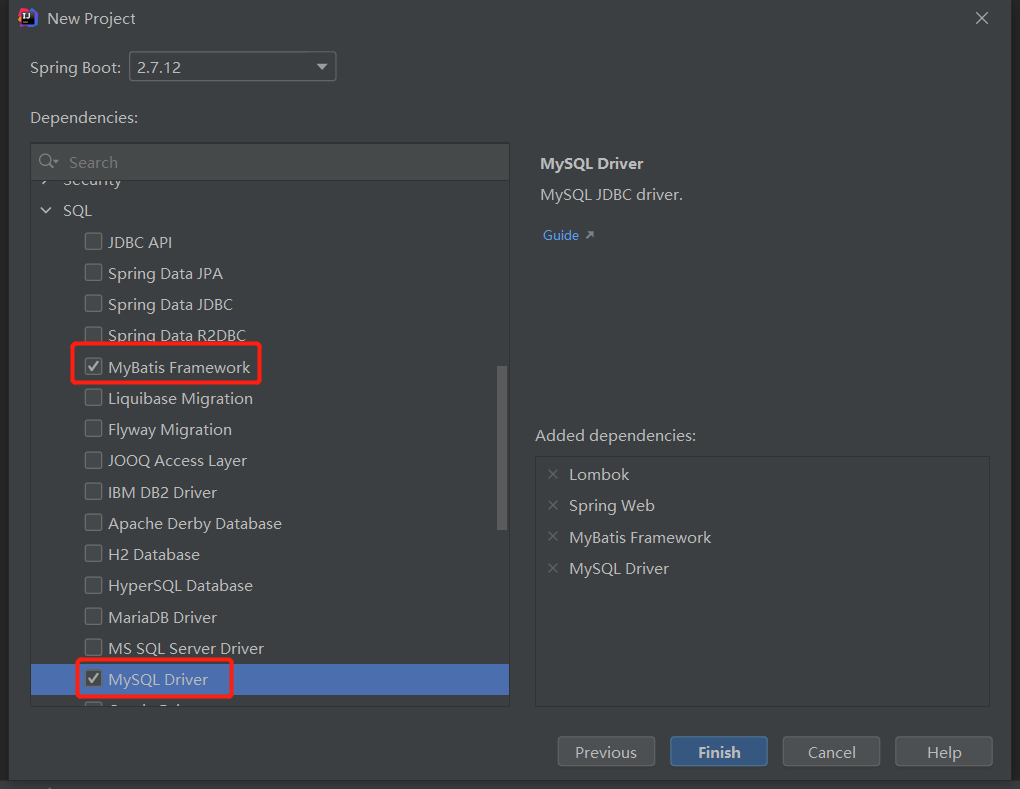This screenshot has width=1020, height=789.
Task: Uncheck the MyBatis Framework checkbox
Action: [93, 367]
